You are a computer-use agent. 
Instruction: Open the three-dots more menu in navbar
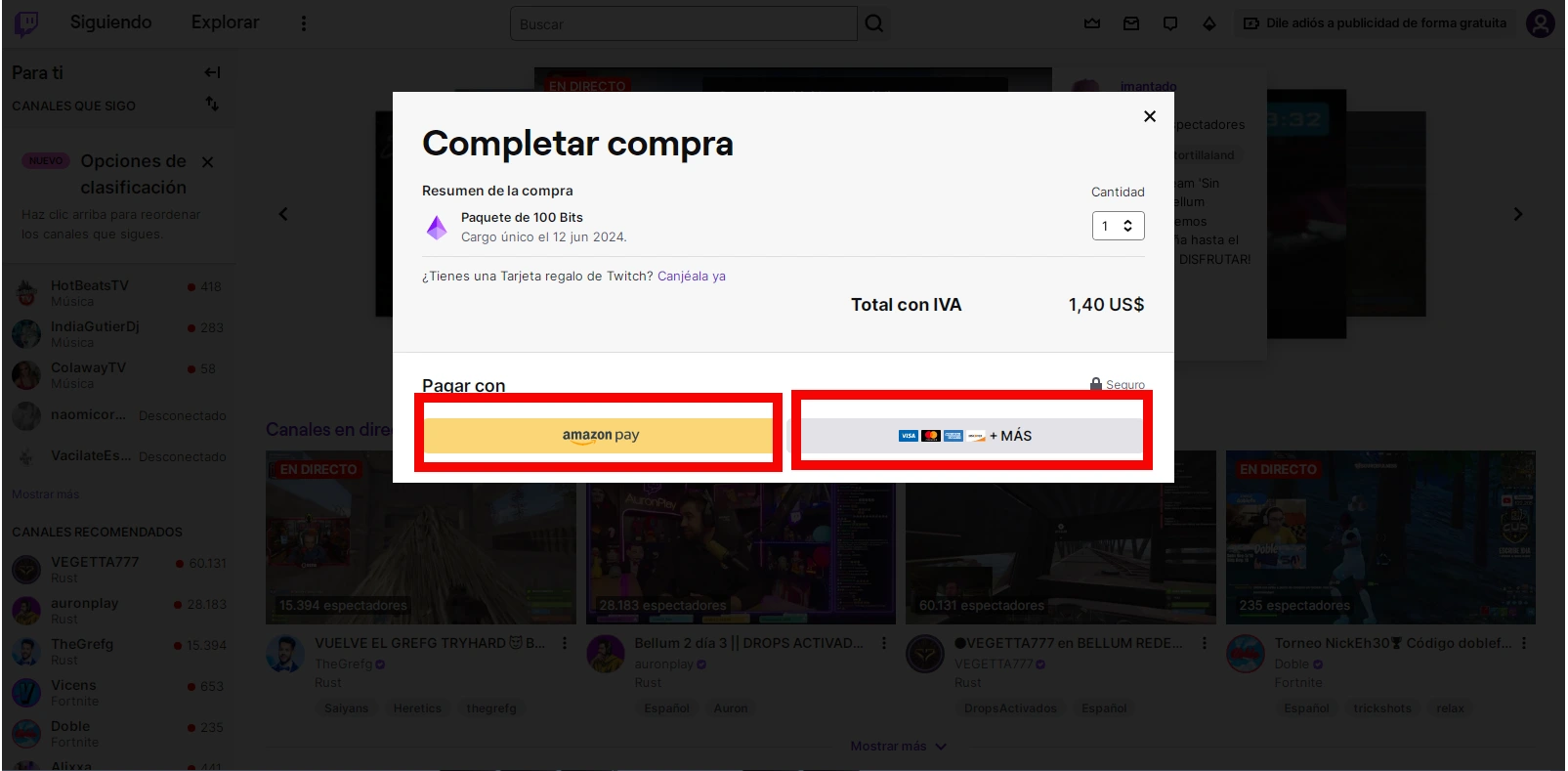(x=304, y=23)
